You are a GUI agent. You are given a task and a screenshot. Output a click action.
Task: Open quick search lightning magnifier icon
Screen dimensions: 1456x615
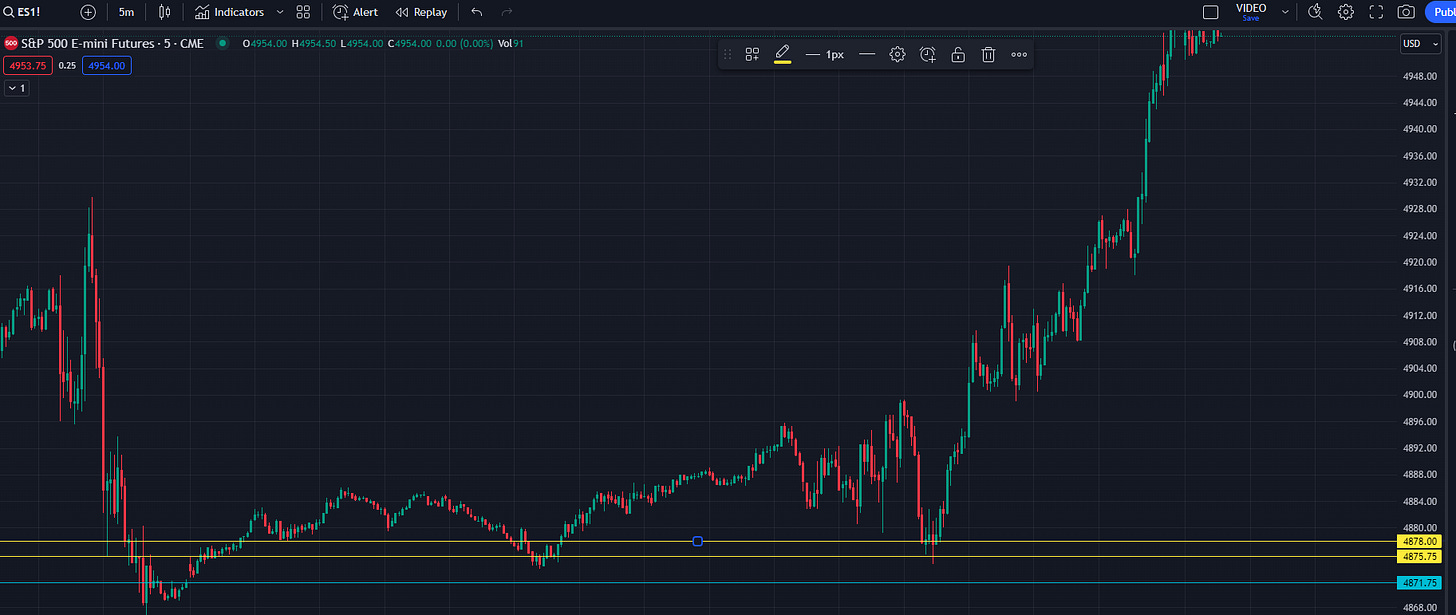pyautogui.click(x=1316, y=12)
